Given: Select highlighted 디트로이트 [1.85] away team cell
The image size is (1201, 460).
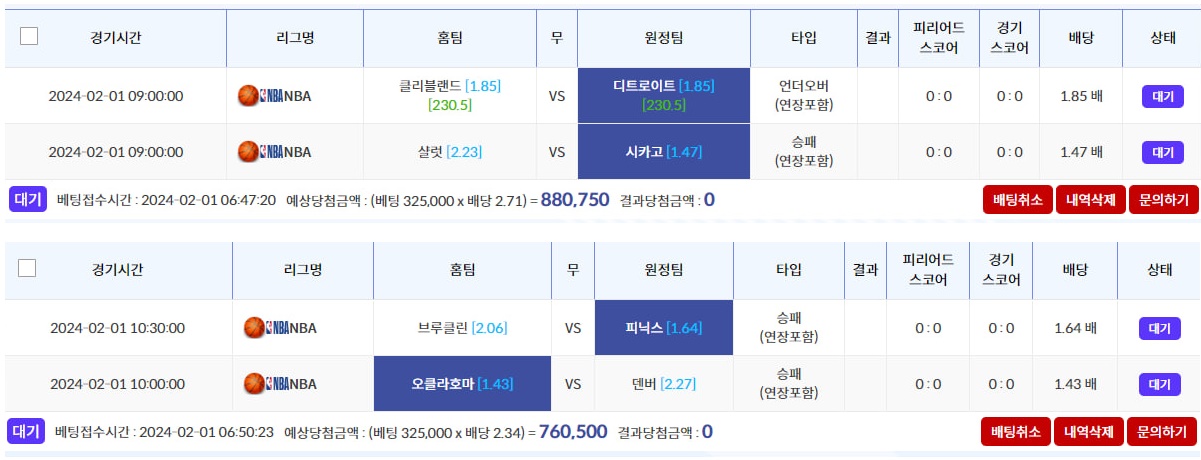Looking at the screenshot, I should 663,95.
